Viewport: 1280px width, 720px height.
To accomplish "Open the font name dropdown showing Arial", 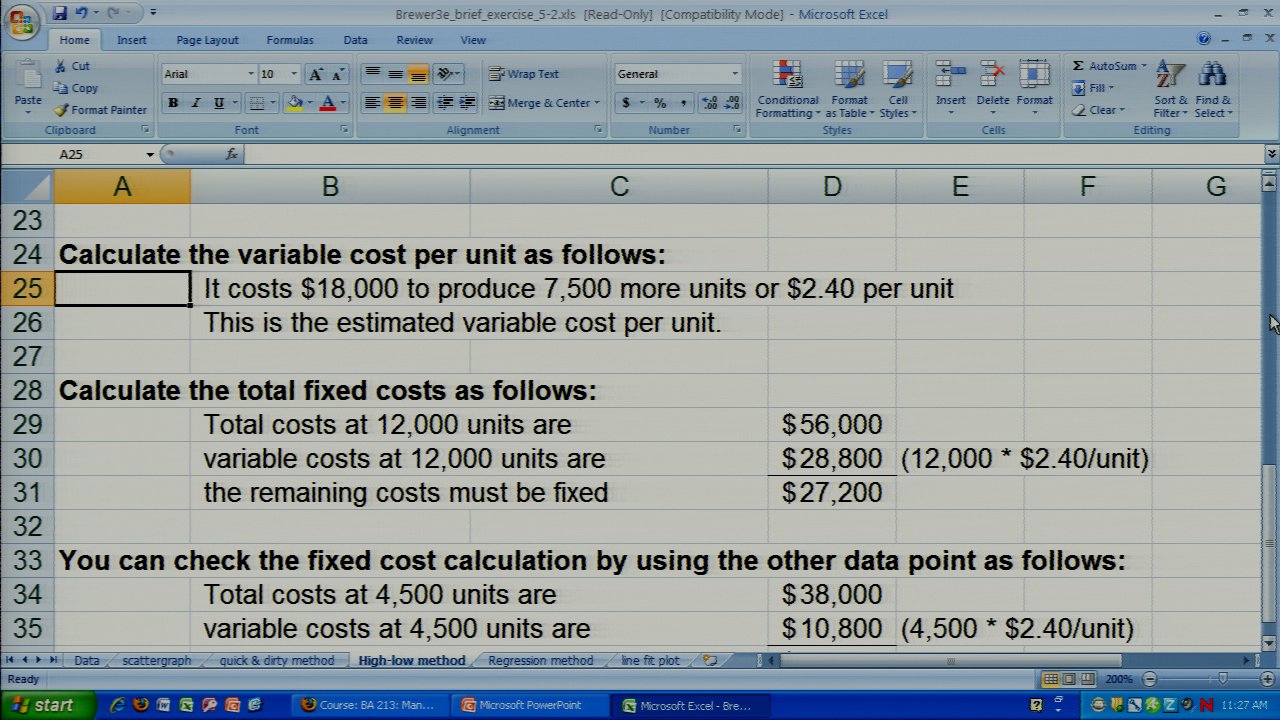I will coord(251,74).
